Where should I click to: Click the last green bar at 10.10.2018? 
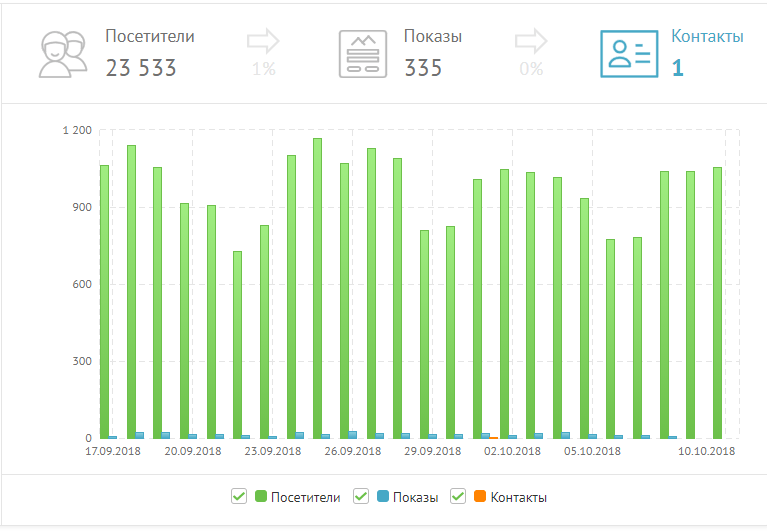click(717, 303)
